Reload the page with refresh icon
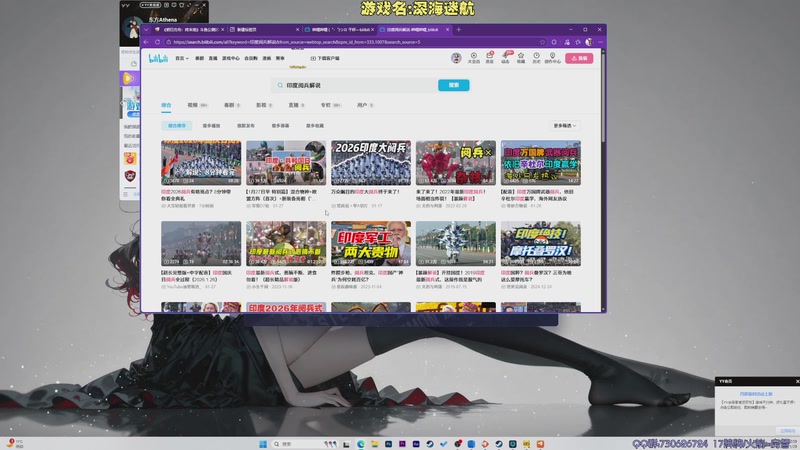 158,42
